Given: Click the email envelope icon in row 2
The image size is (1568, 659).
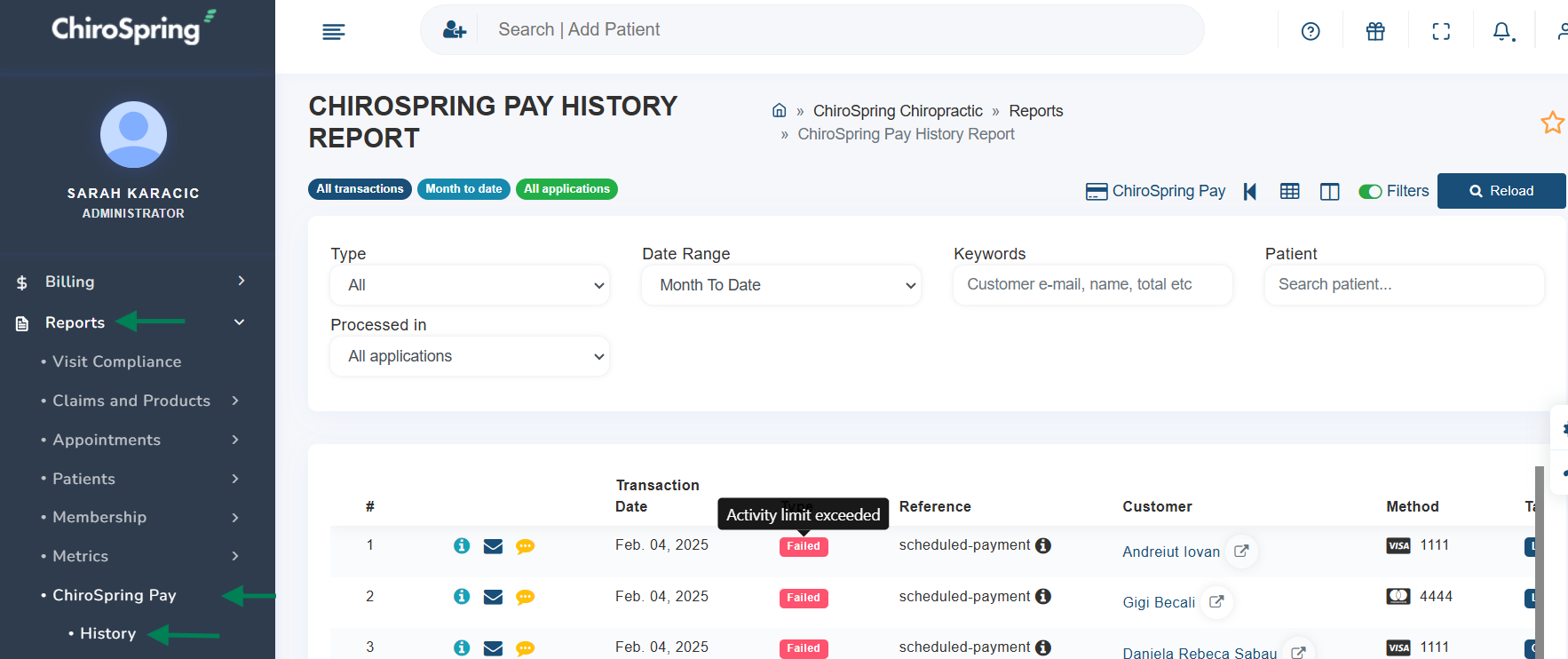Looking at the screenshot, I should tap(493, 597).
